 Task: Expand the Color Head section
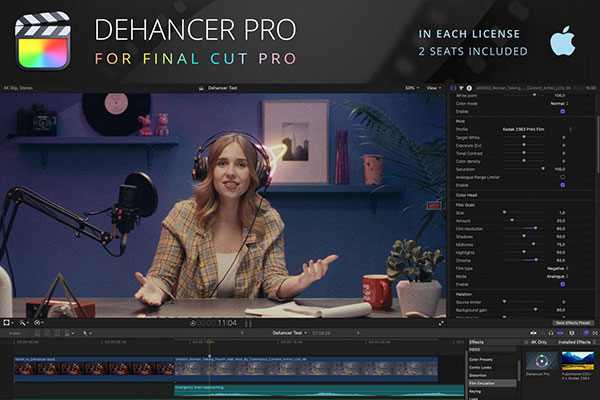click(466, 195)
